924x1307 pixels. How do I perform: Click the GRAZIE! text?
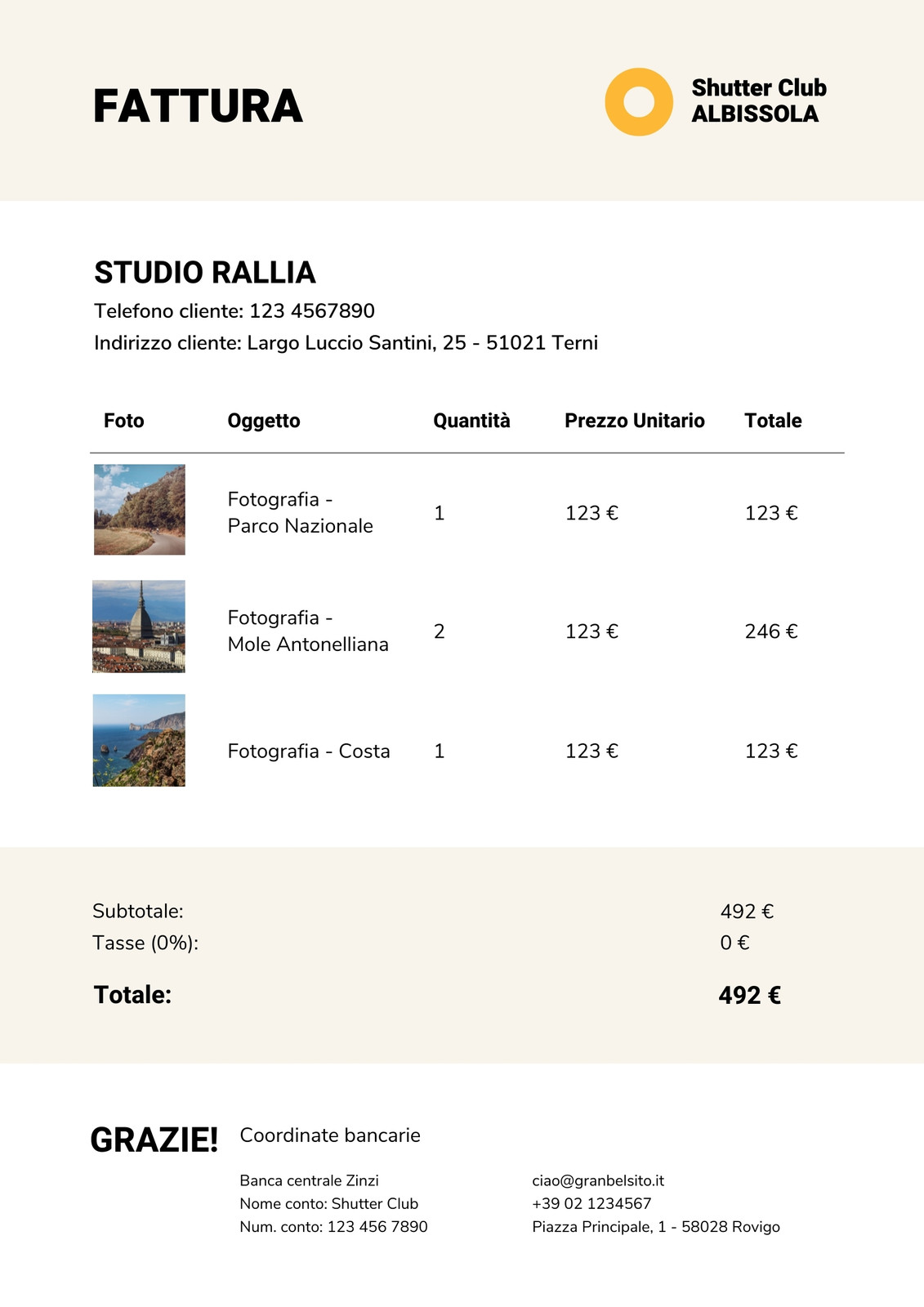tap(154, 1140)
